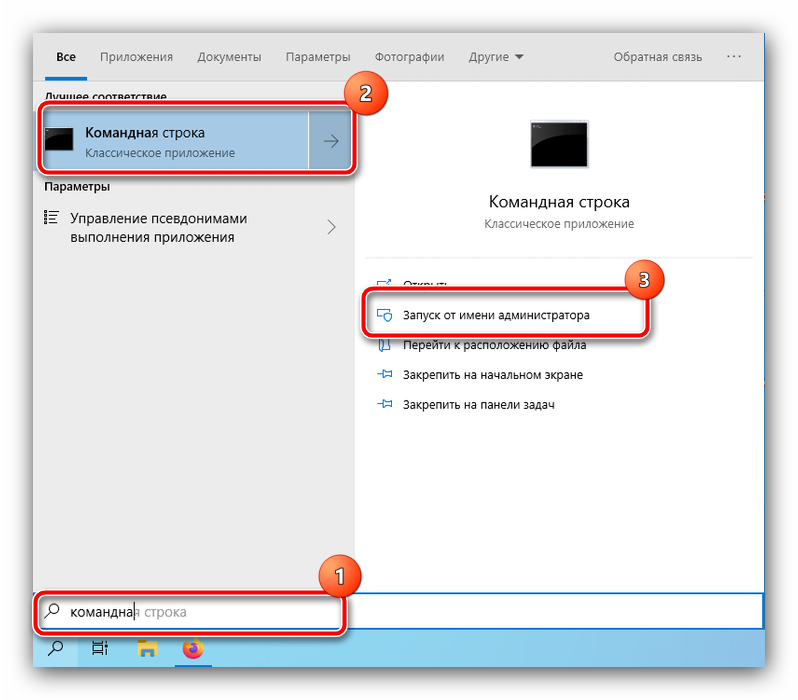Screen dimensions: 798x700
Task: Open the Фотографии search tab
Action: 410,57
